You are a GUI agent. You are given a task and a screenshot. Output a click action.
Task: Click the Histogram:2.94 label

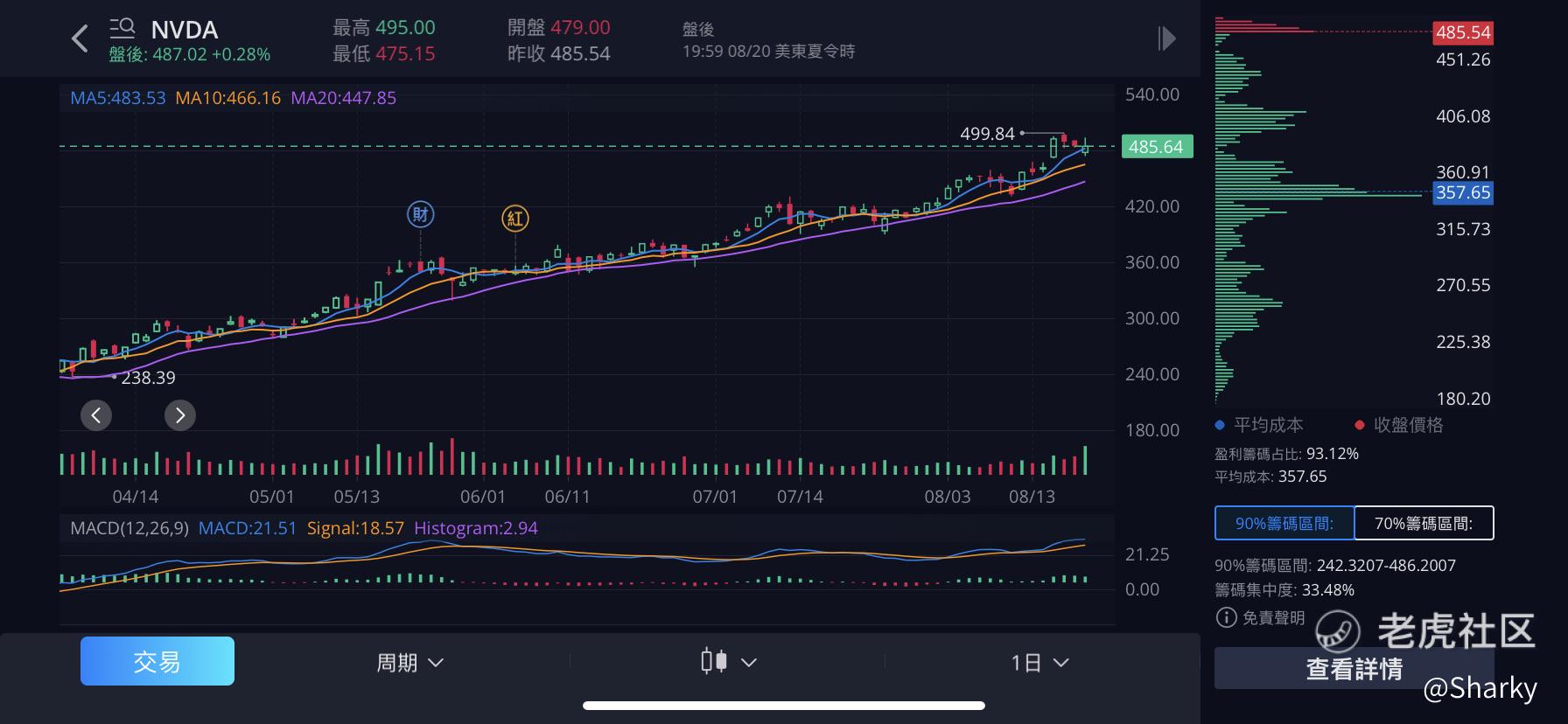[x=476, y=528]
